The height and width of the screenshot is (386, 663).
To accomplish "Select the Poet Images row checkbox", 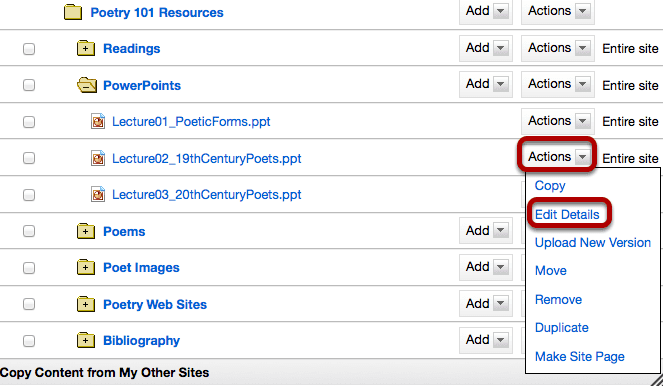I will 29,268.
